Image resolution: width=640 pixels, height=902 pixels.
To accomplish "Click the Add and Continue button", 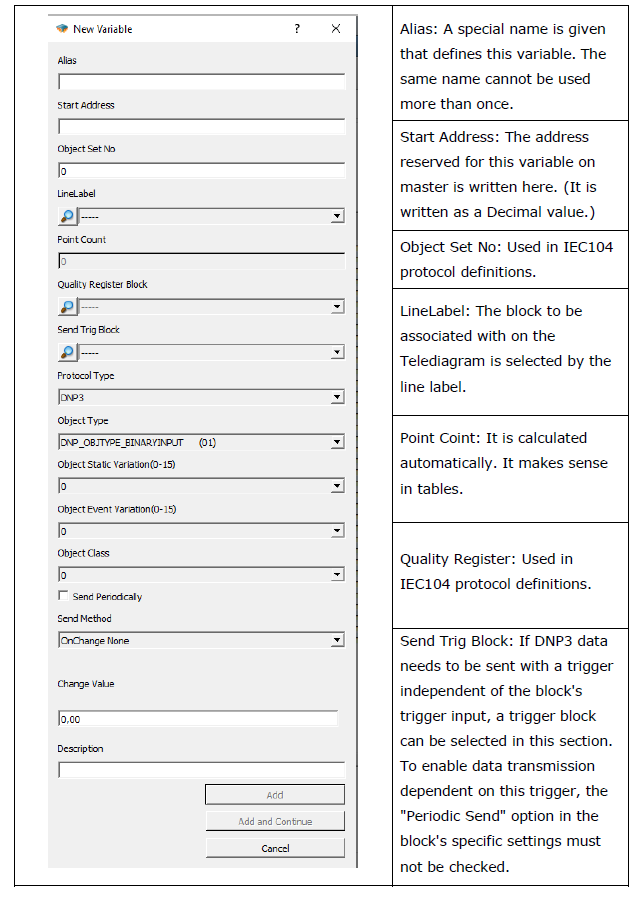I will pyautogui.click(x=275, y=821).
